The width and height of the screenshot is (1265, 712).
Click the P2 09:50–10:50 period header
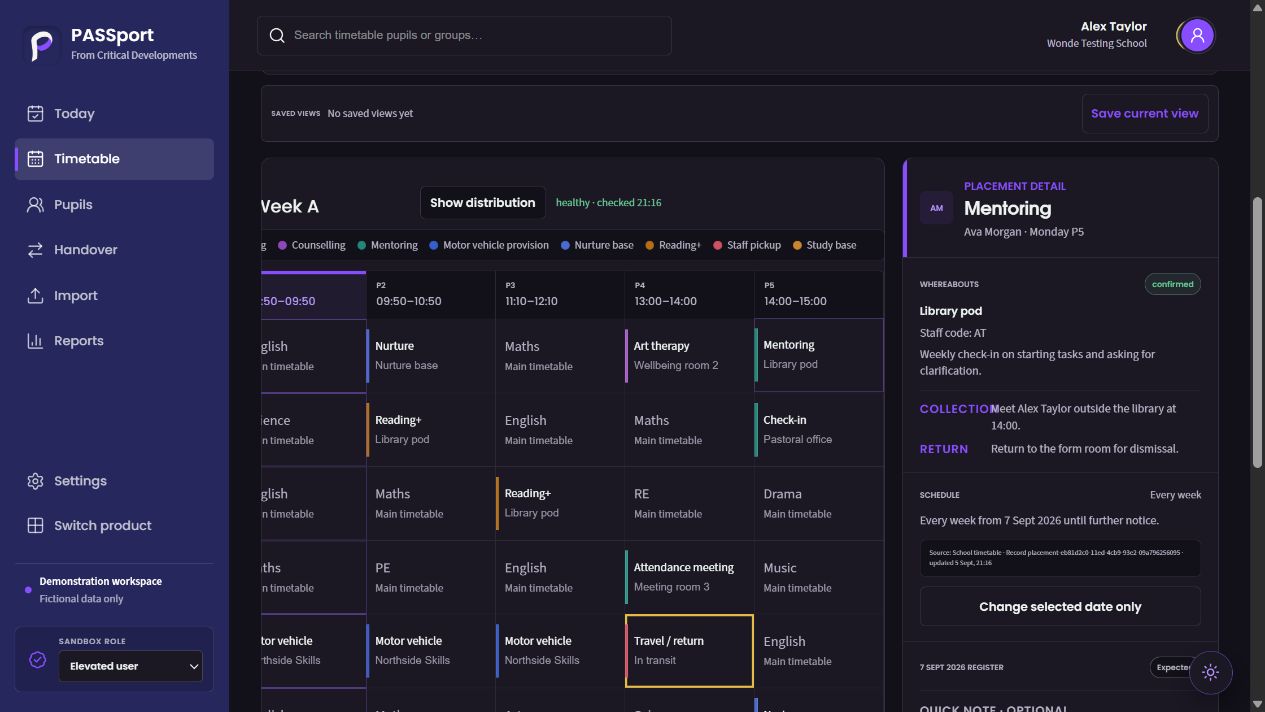tap(430, 294)
